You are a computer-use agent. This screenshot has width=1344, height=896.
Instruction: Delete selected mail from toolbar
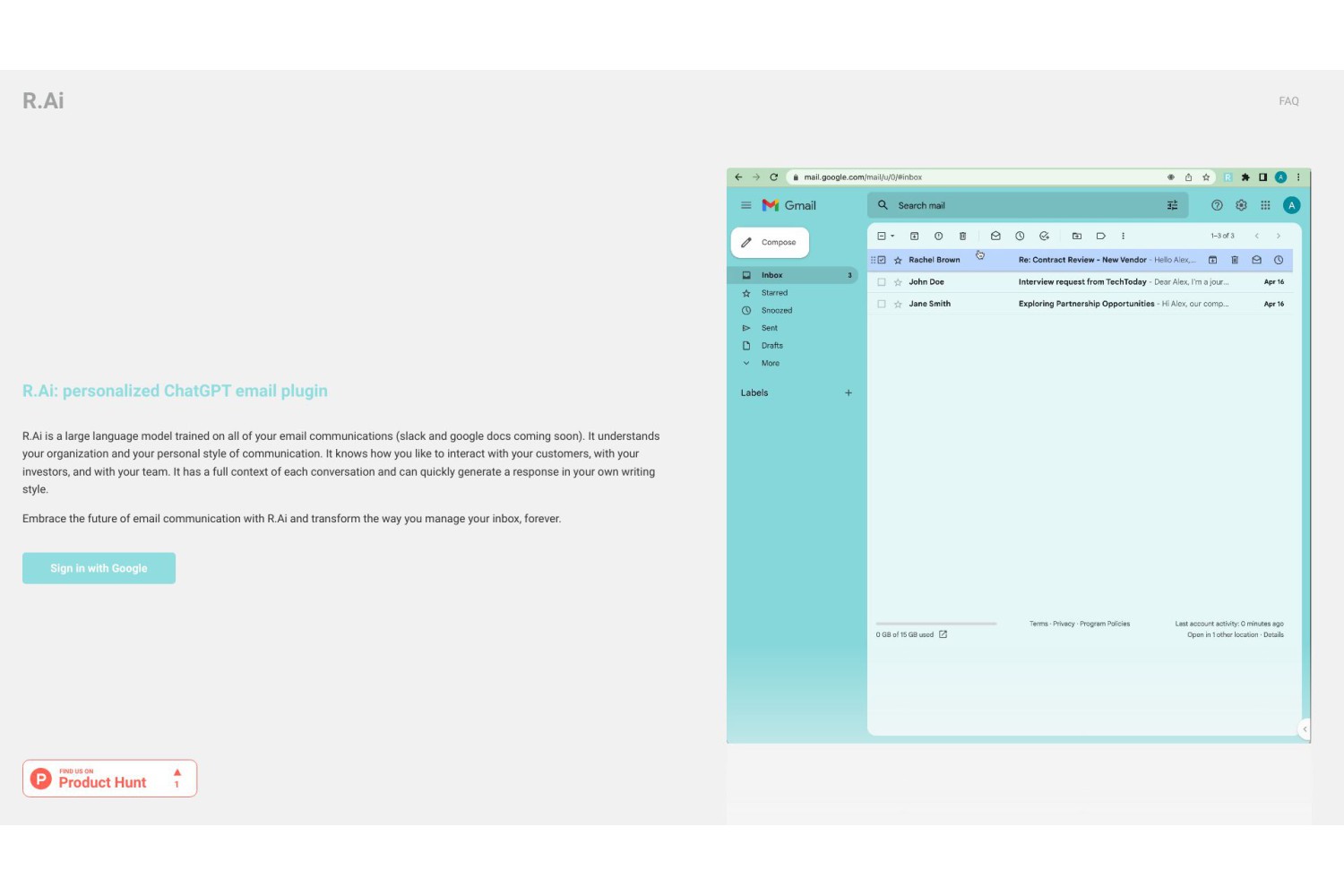click(x=962, y=237)
